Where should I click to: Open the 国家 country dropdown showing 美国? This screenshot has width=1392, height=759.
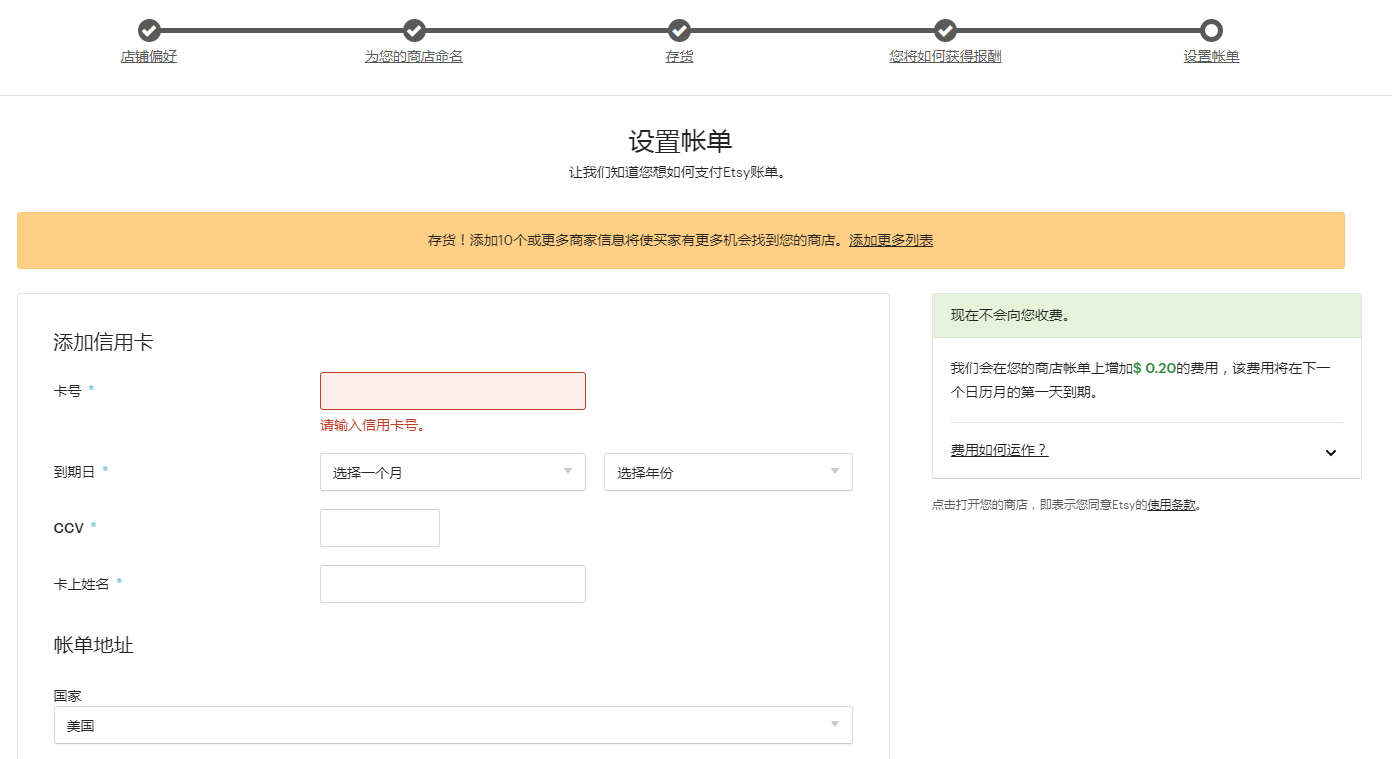pos(452,726)
